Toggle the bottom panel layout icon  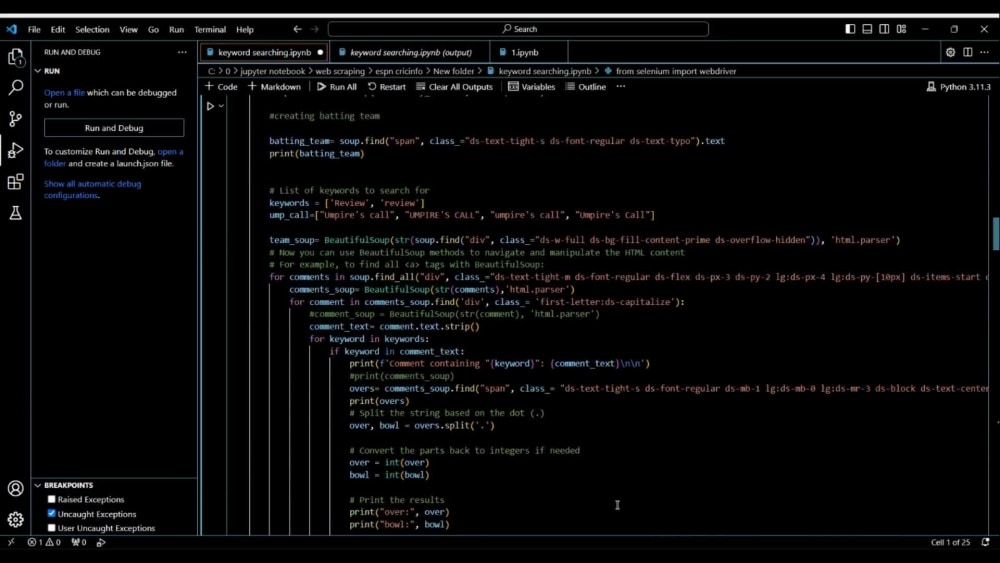point(867,29)
